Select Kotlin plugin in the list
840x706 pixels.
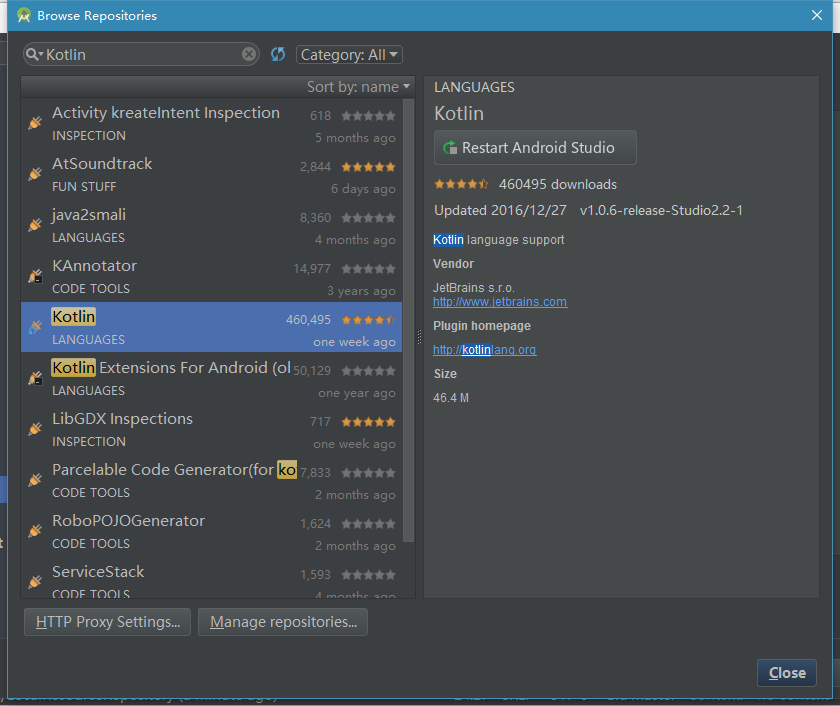tap(211, 327)
